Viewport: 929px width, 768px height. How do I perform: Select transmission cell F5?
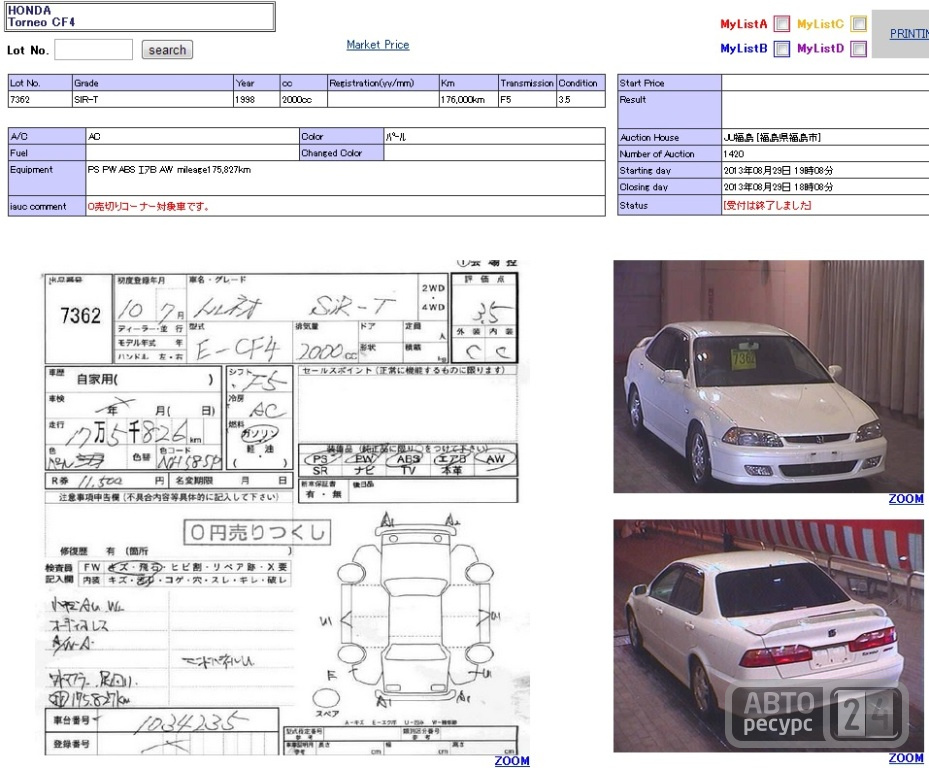click(x=527, y=100)
